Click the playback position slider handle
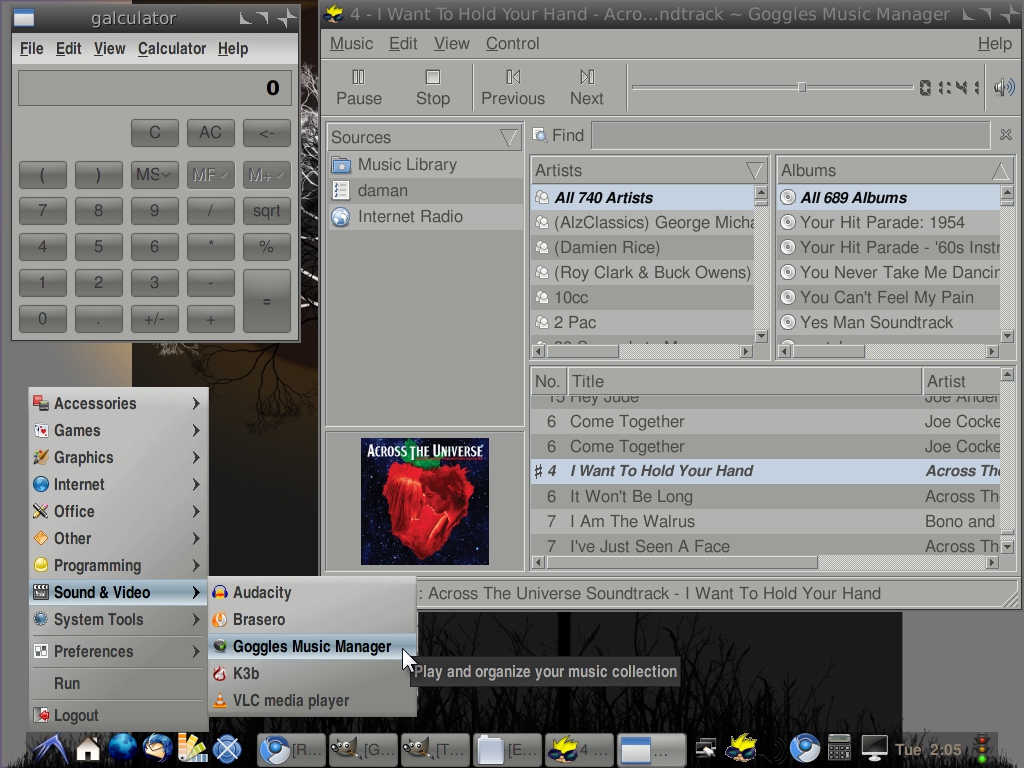Image resolution: width=1024 pixels, height=768 pixels. tap(801, 87)
